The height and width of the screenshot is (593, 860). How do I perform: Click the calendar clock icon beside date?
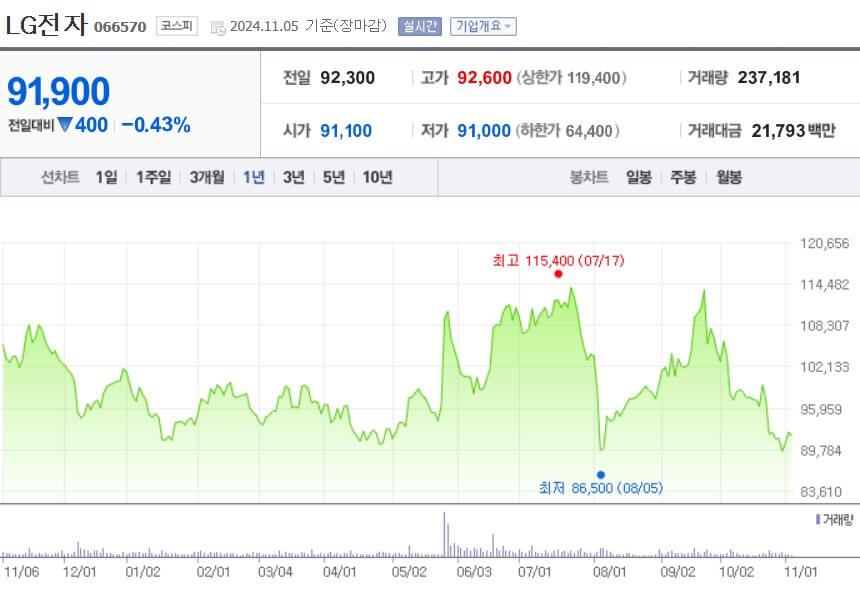point(218,28)
